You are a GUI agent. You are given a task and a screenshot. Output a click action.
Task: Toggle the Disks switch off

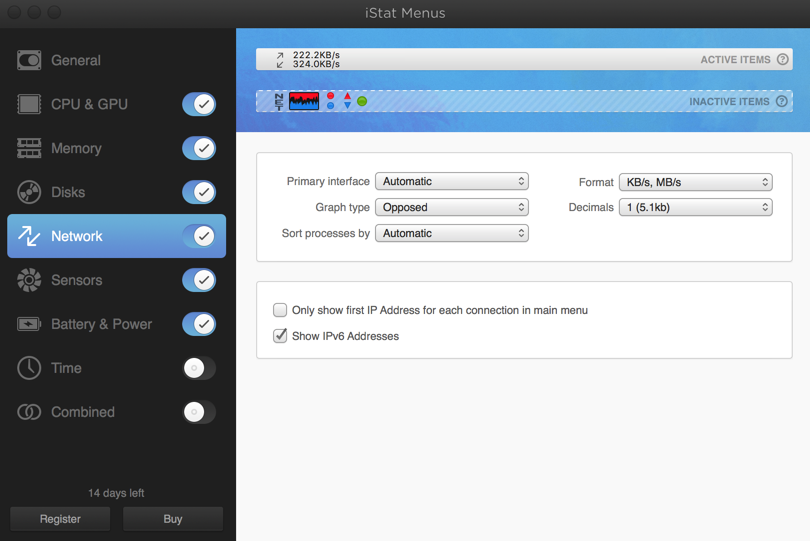199,192
